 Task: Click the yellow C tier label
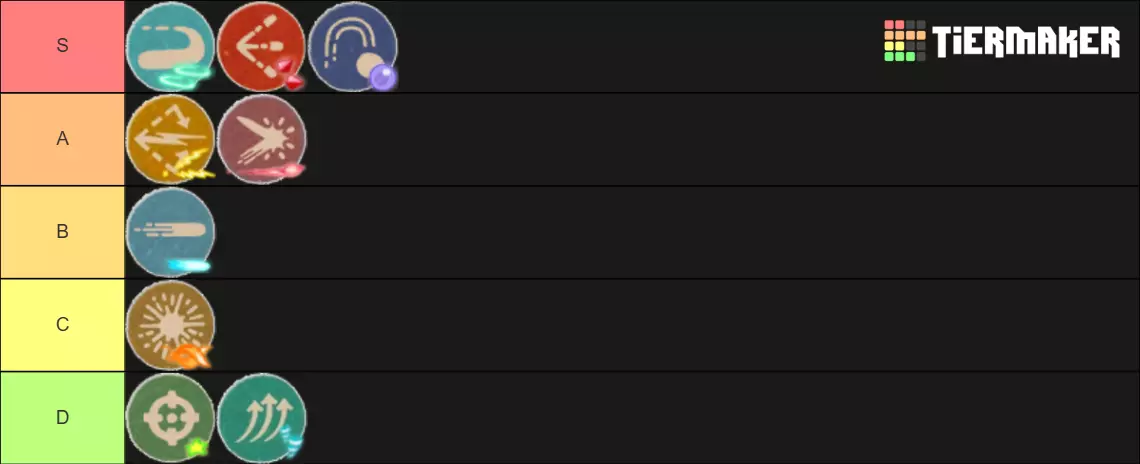click(x=62, y=325)
